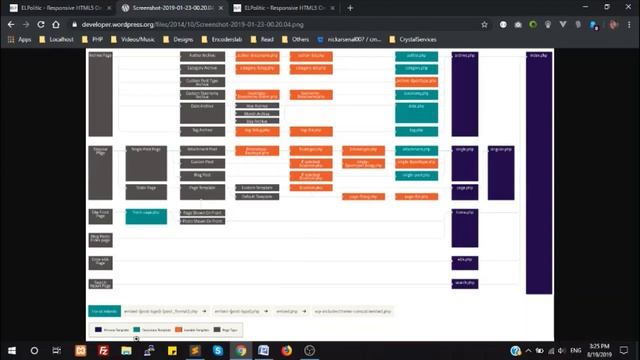This screenshot has width=640, height=360.
Task: Open Firefox from the taskbar
Action: tap(287, 351)
